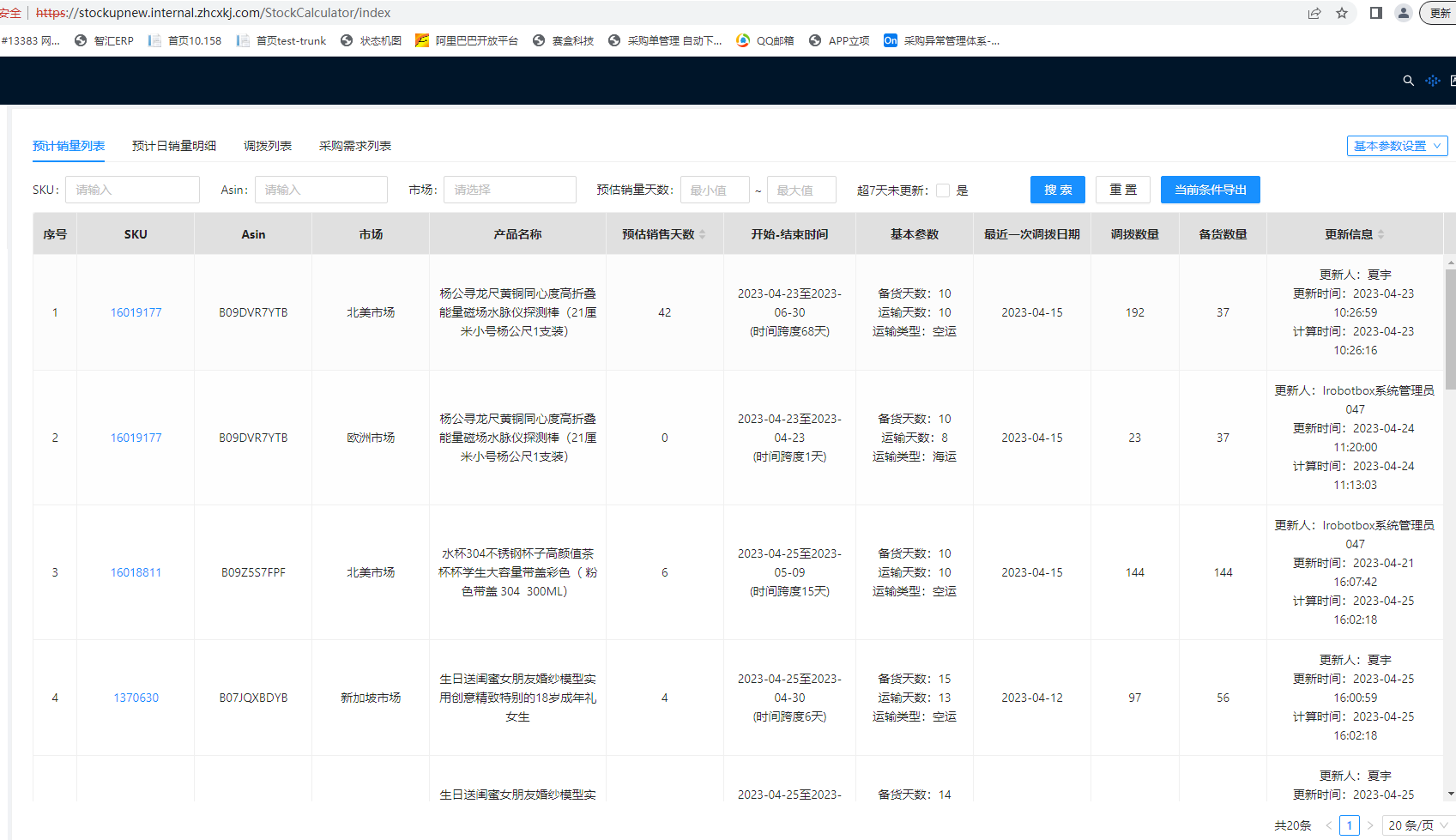Expand the 基本参数设置 dropdown
Image resolution: width=1456 pixels, height=840 pixels.
[1397, 146]
